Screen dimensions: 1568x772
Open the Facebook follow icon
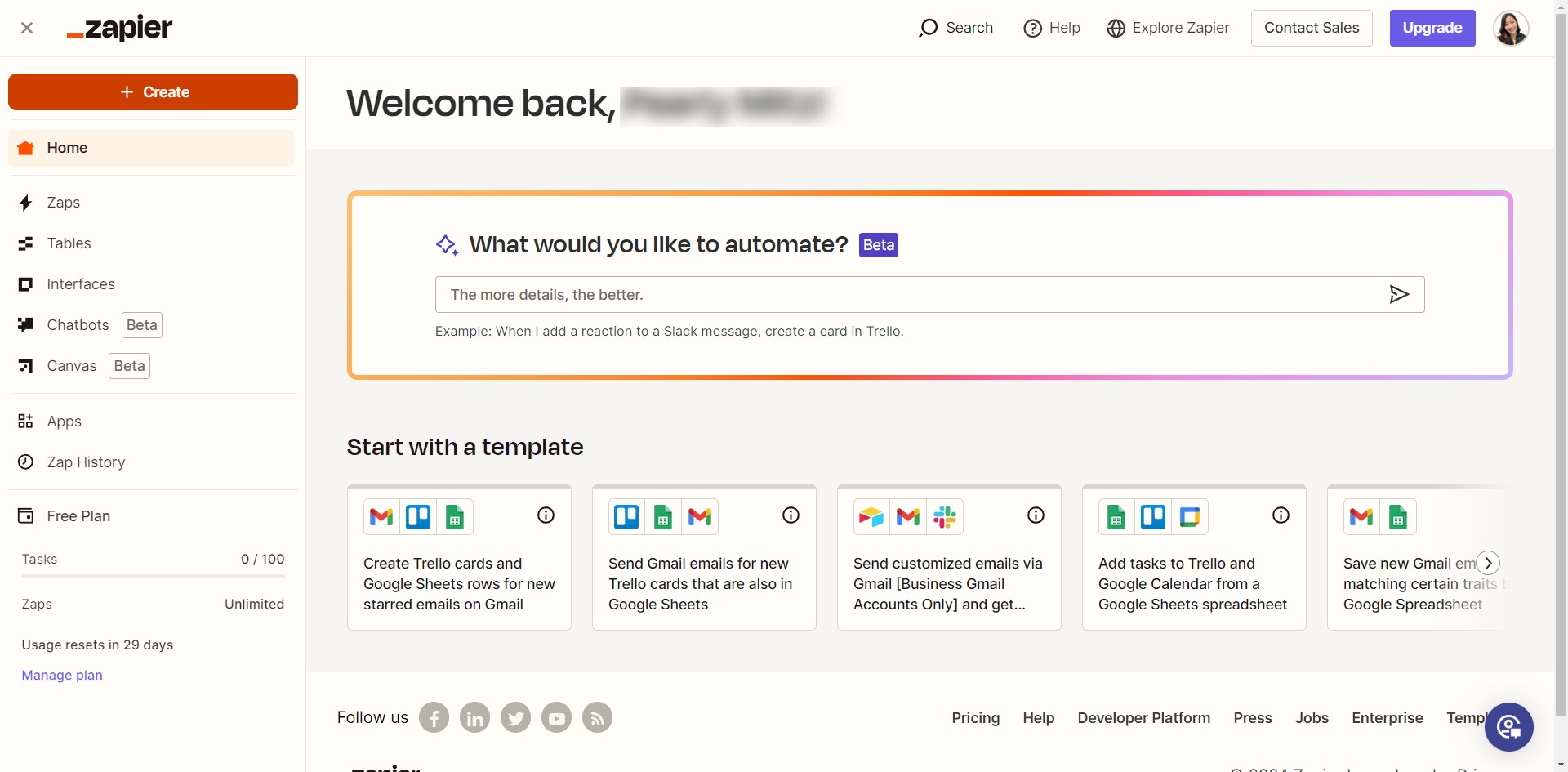[434, 718]
